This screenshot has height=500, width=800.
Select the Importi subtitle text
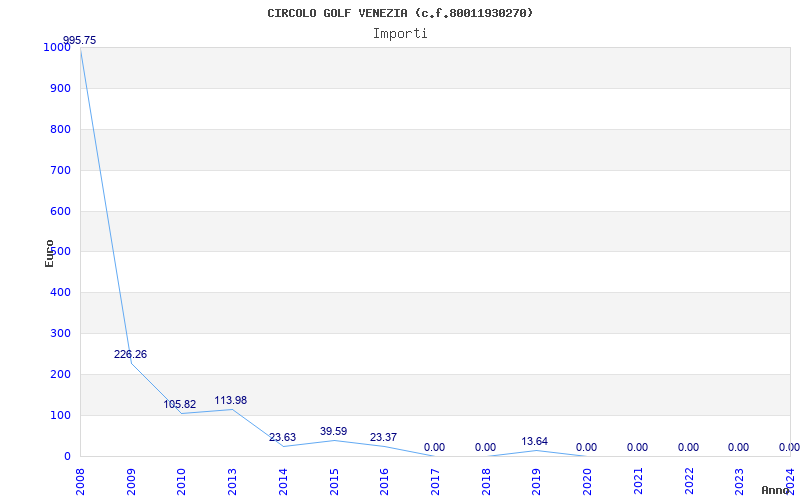click(400, 34)
